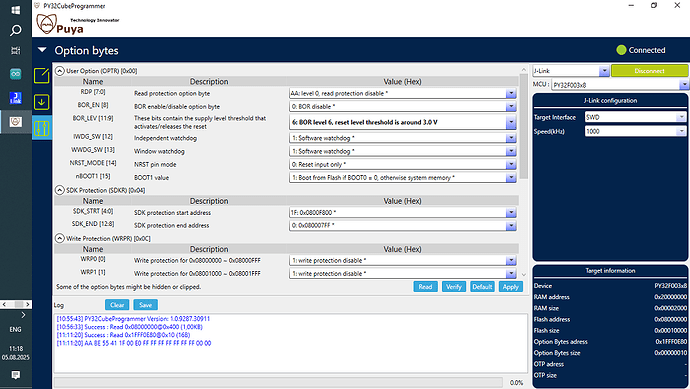Image resolution: width=690 pixels, height=389 pixels.
Task: Clear the log
Action: click(117, 305)
